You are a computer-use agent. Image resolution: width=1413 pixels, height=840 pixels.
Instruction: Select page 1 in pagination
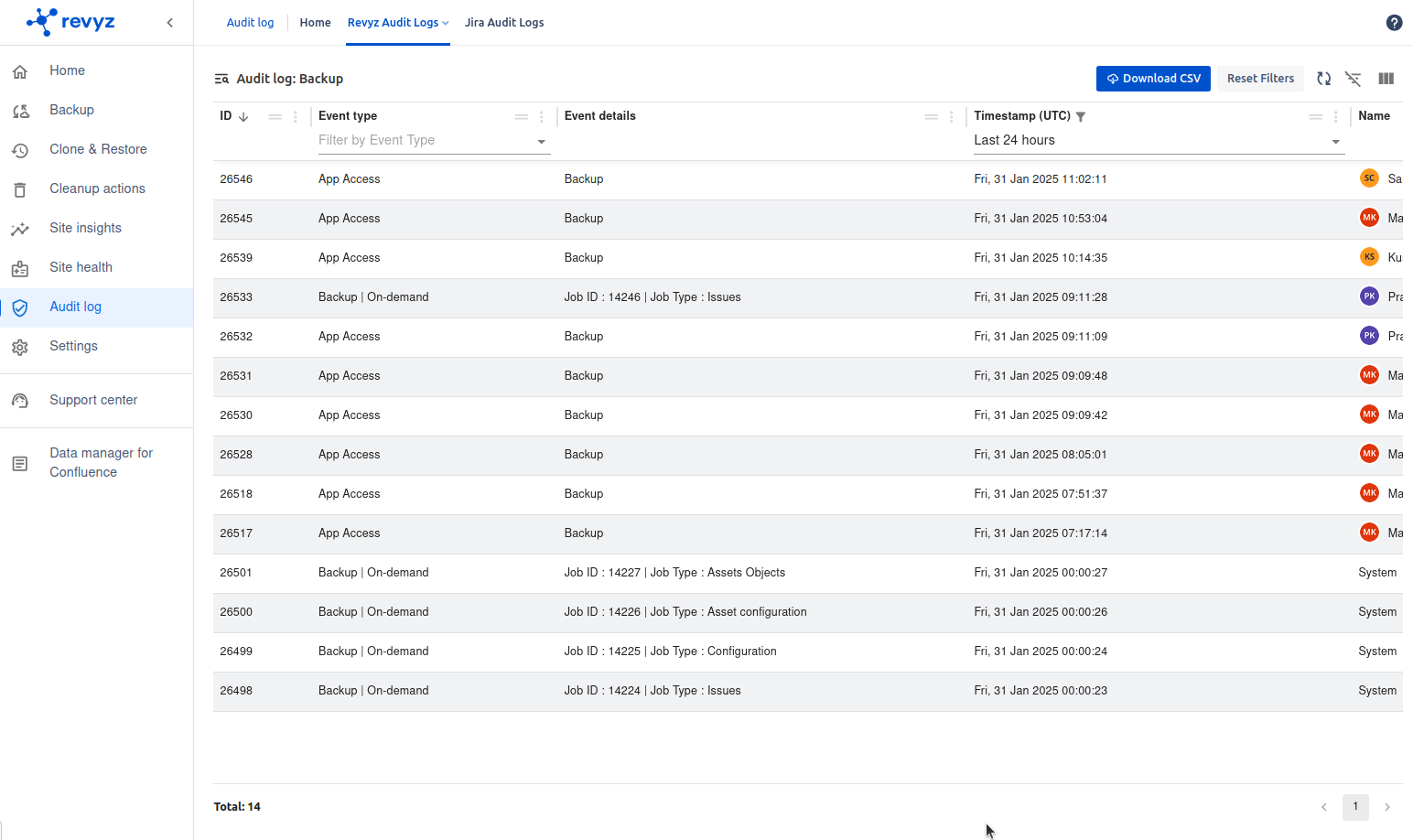(x=1355, y=806)
